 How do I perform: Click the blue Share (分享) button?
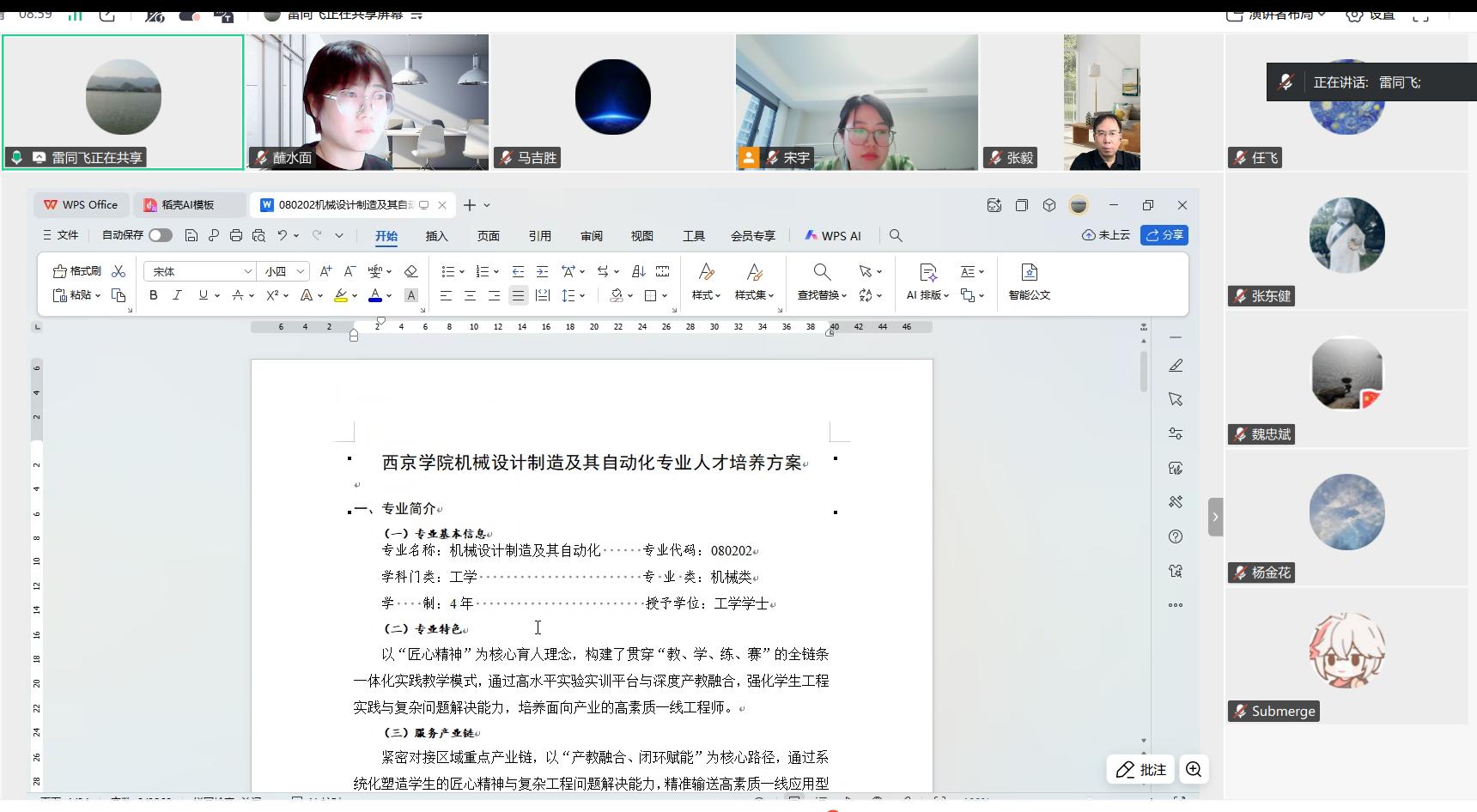pyautogui.click(x=1164, y=235)
